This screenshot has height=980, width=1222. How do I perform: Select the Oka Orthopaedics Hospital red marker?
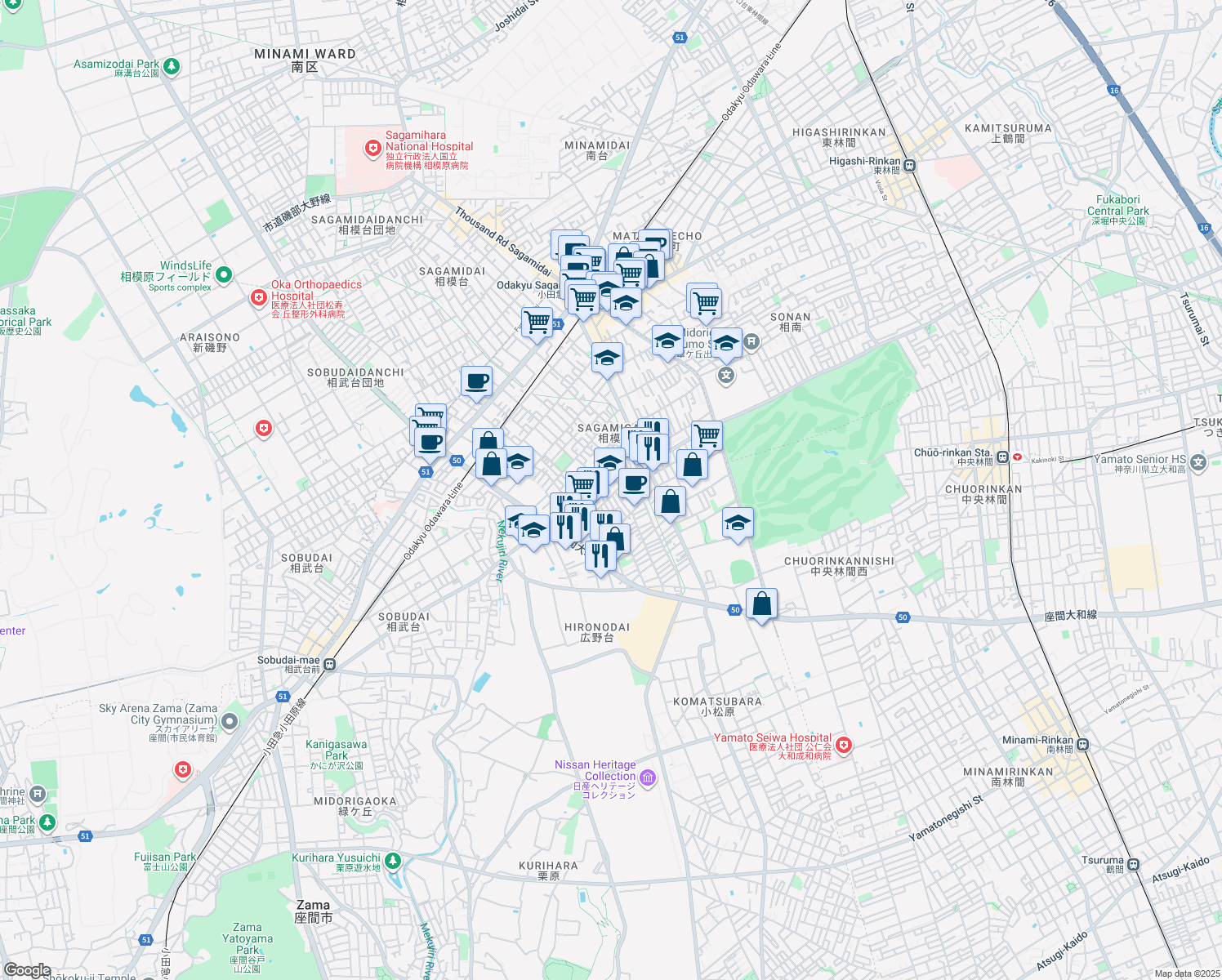pos(259,298)
